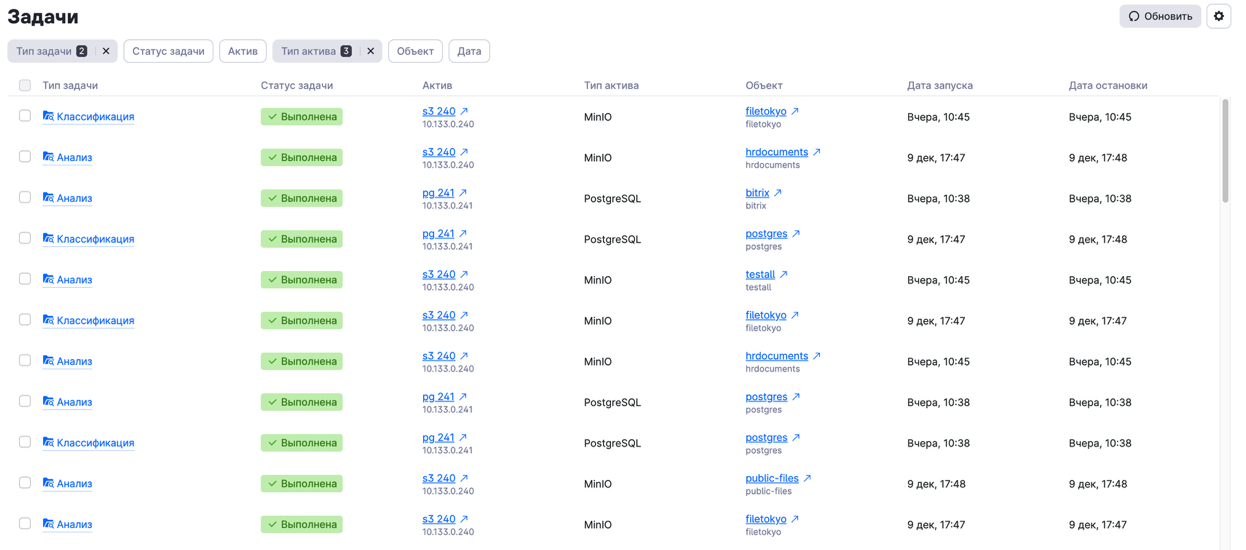Viewport: 1246px width, 550px height.
Task: Toggle the select-all checkbox in table header
Action: click(25, 85)
